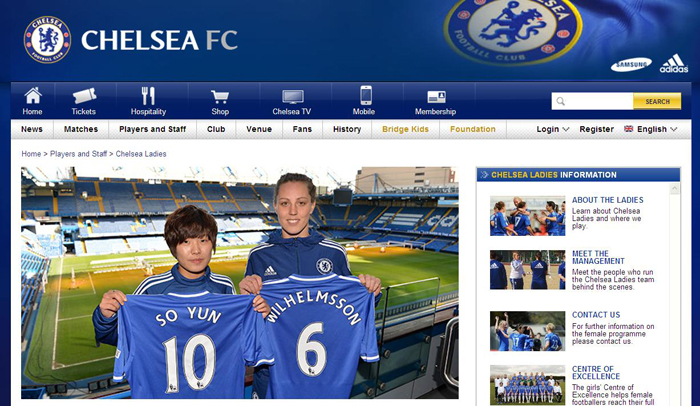Click the Adidas sponsor logo

pos(674,63)
